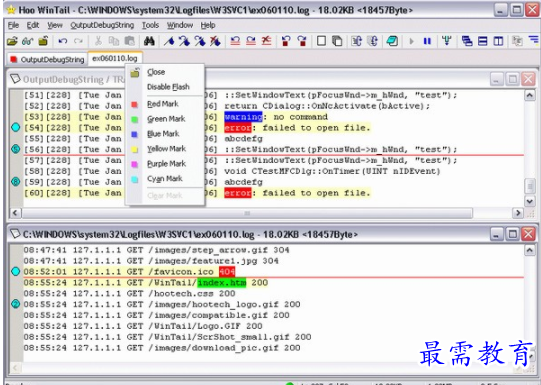541x385 pixels.
Task: Click the scroll-up arrow in OutputDebugString pane
Action: coord(530,95)
